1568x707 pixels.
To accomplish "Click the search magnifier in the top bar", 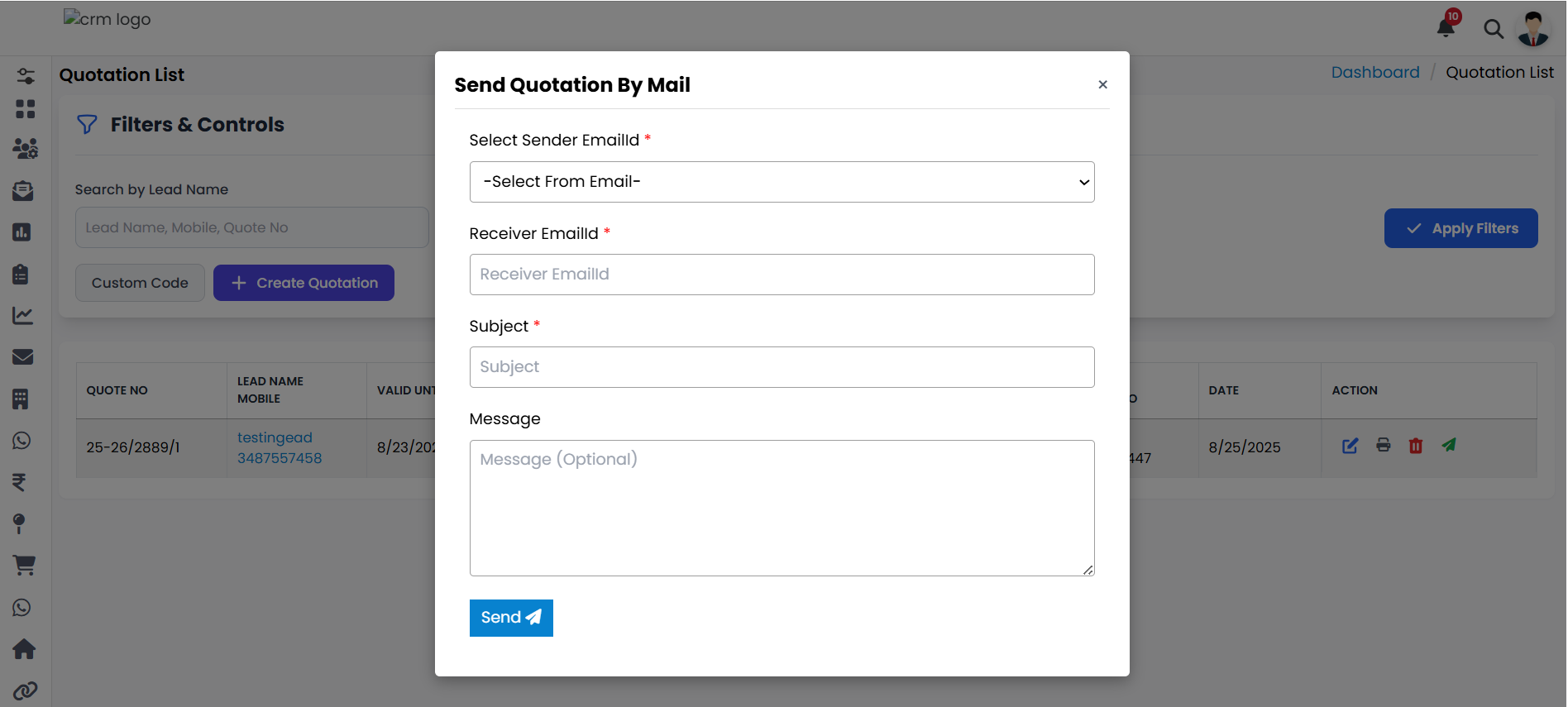I will 1494,29.
